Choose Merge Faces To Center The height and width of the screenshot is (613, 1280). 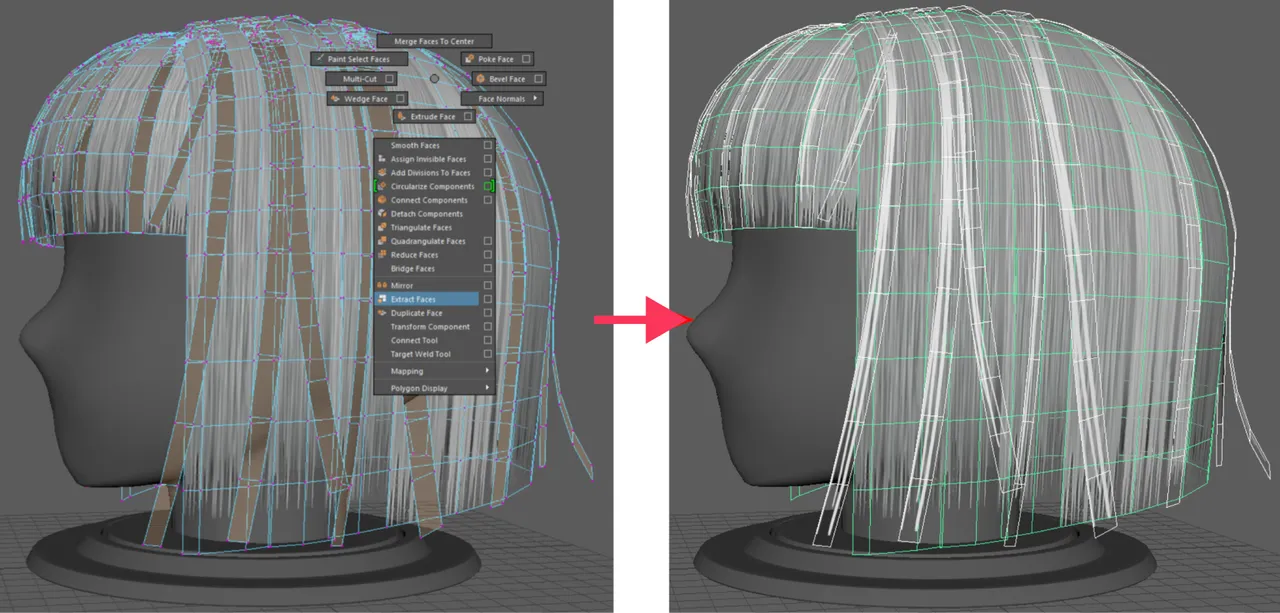point(434,41)
